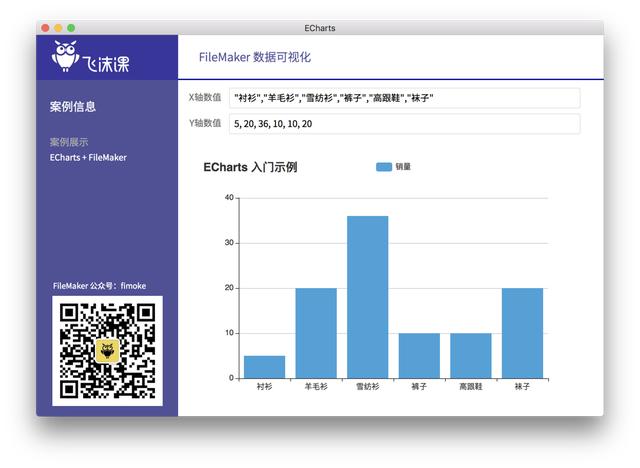640x468 pixels.
Task: Click the 衬衫 bar in the chart
Action: point(264,367)
